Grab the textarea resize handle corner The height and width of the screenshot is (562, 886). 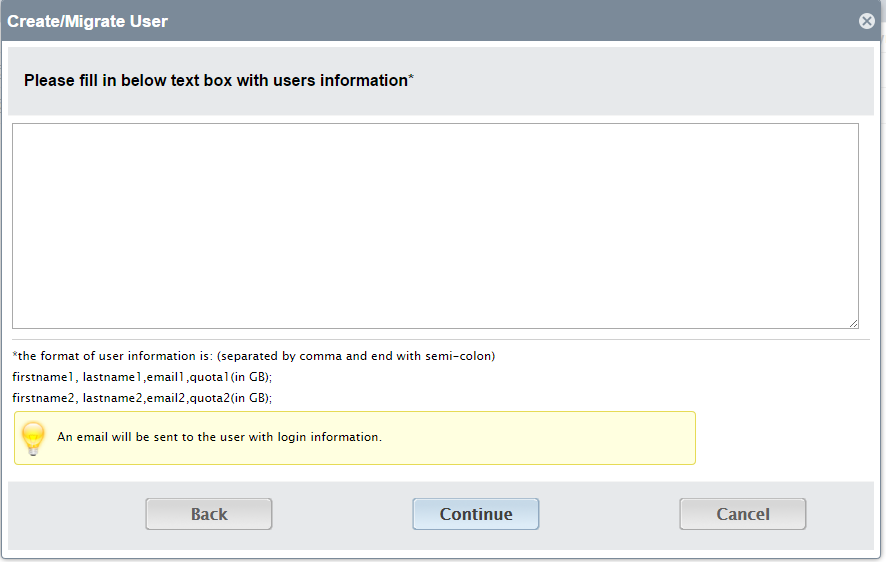tap(853, 323)
